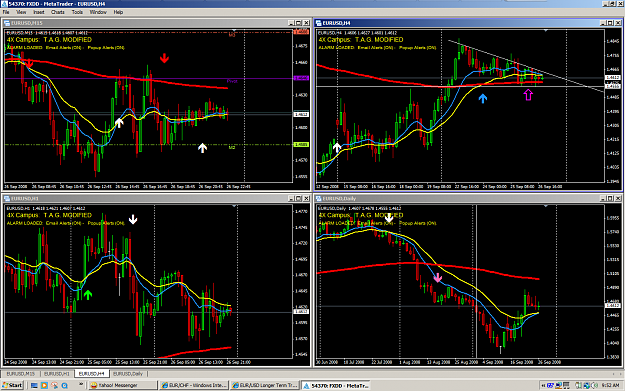
Task: Minimize the EURUSD,M15 chart window
Action: point(291,23)
